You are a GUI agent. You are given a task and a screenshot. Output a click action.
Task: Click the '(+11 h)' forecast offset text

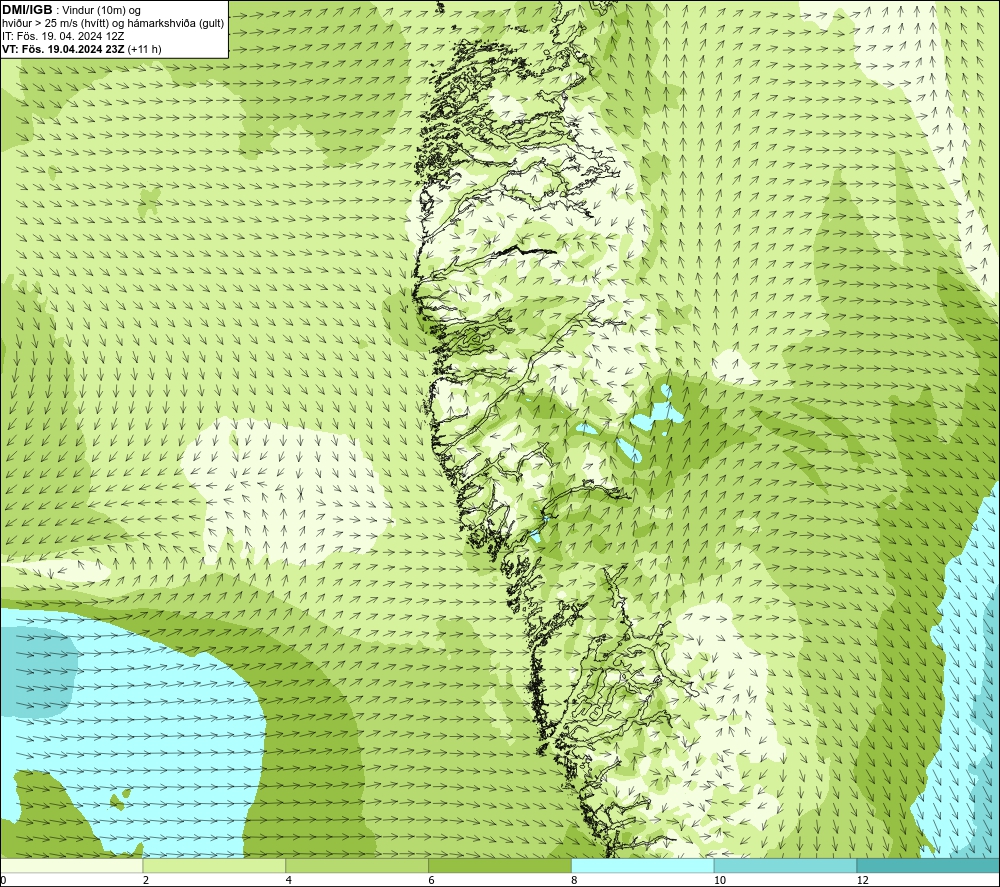(x=145, y=49)
